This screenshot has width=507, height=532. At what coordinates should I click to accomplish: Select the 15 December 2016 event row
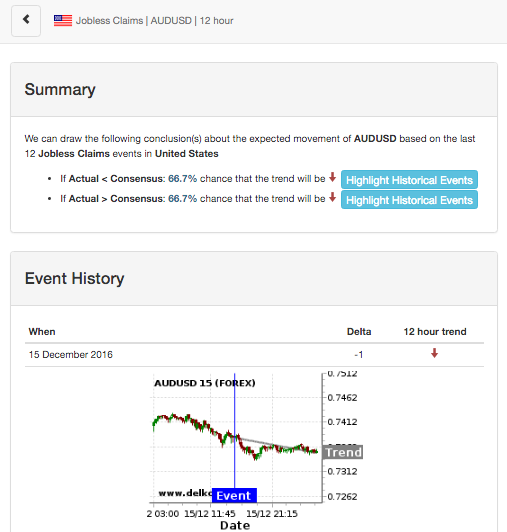tap(254, 355)
